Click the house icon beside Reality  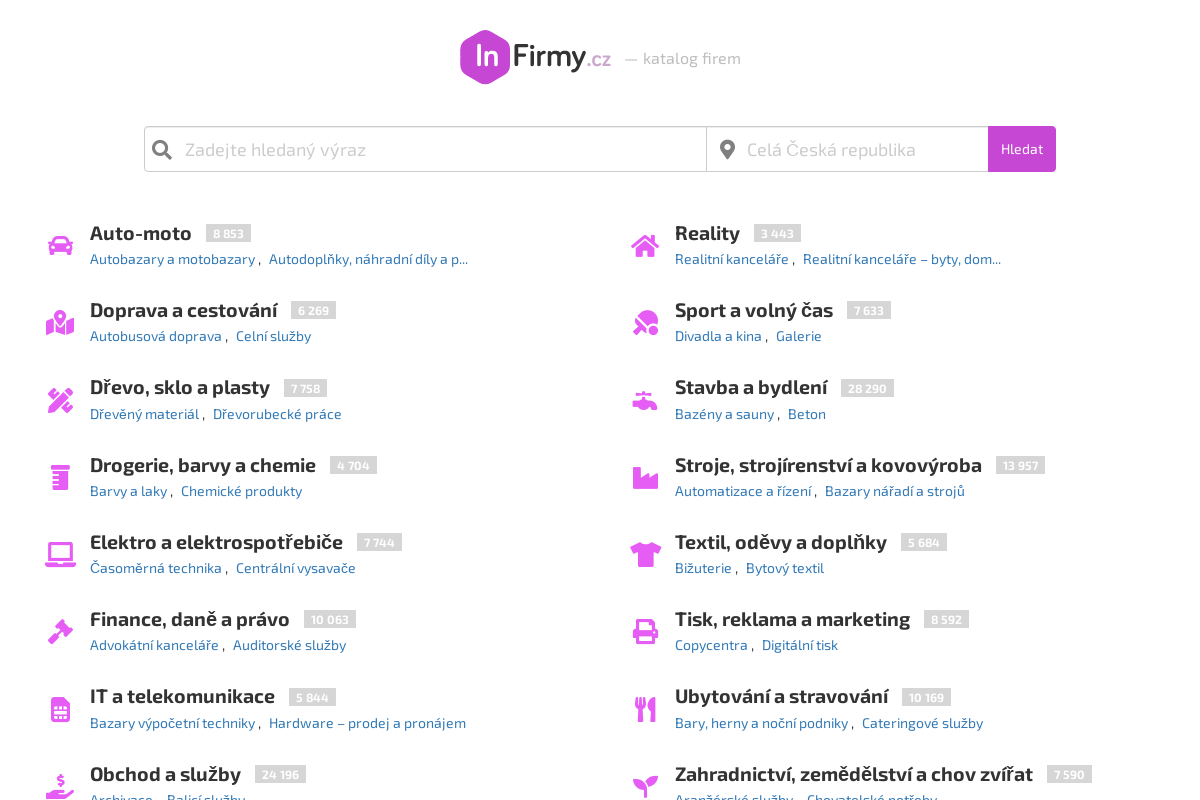coord(645,245)
